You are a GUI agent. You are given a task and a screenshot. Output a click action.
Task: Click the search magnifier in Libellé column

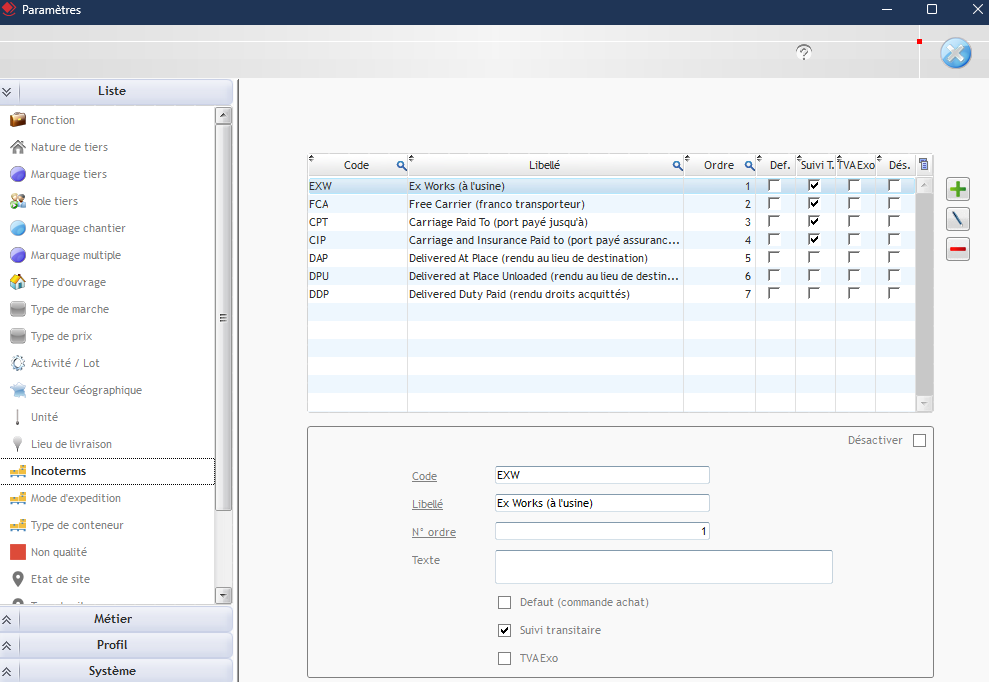[x=677, y=165]
